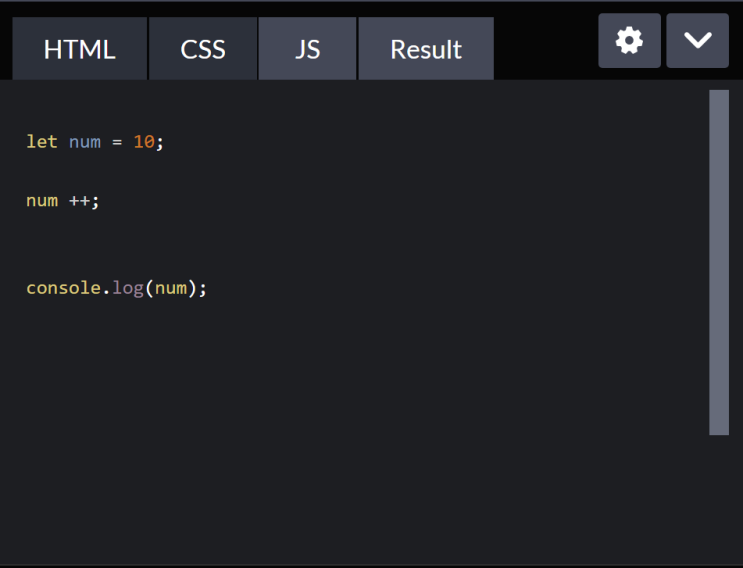Toggle the JS editor tab

[307, 48]
